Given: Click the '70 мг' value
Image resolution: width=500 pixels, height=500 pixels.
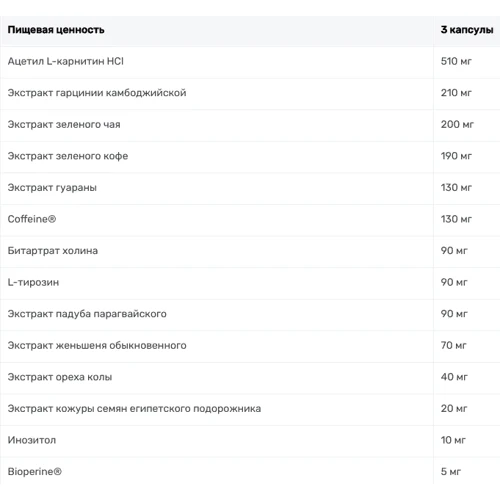Looking at the screenshot, I should click(453, 345).
